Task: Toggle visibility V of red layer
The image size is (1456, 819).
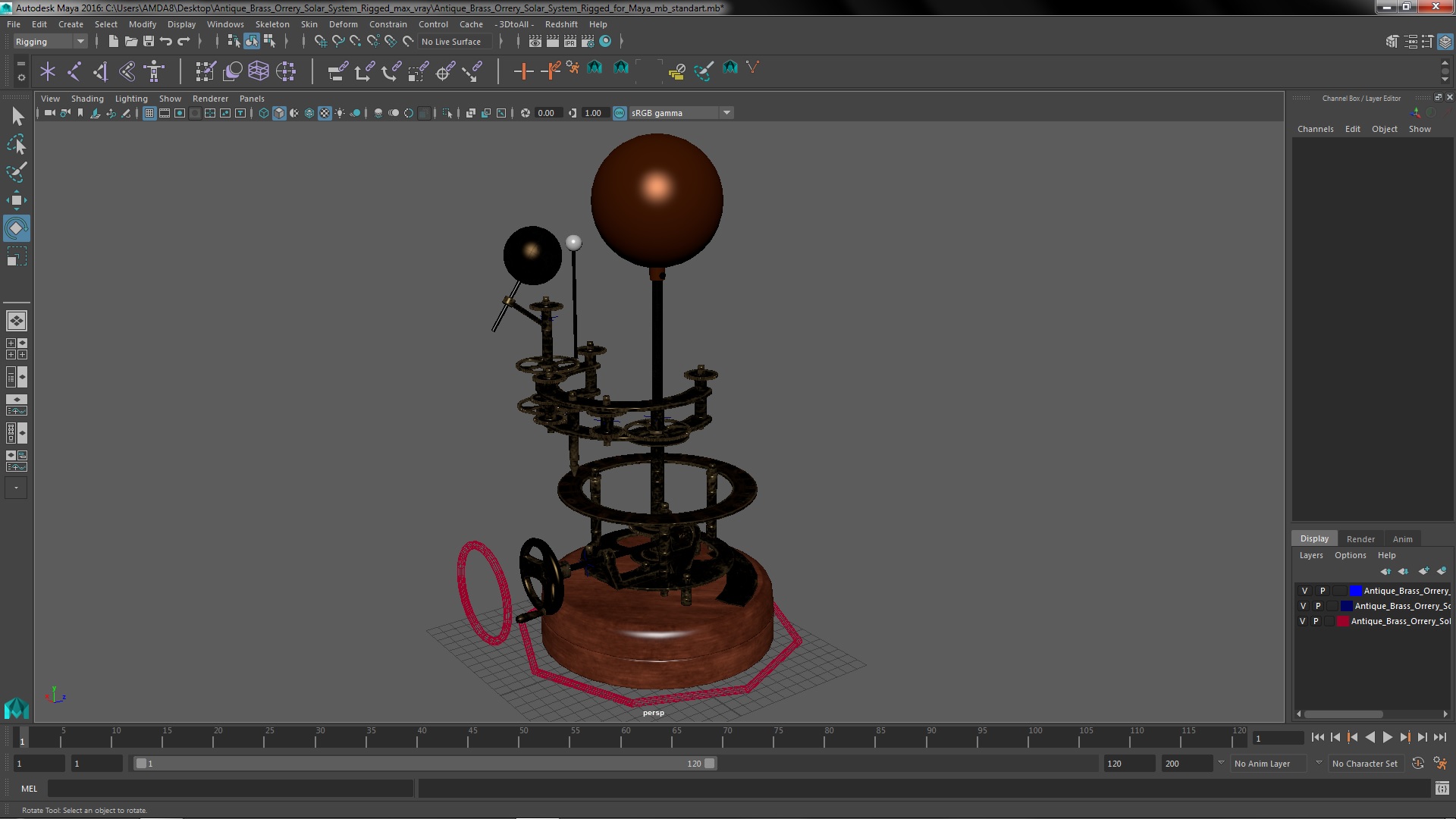Action: [x=1302, y=621]
